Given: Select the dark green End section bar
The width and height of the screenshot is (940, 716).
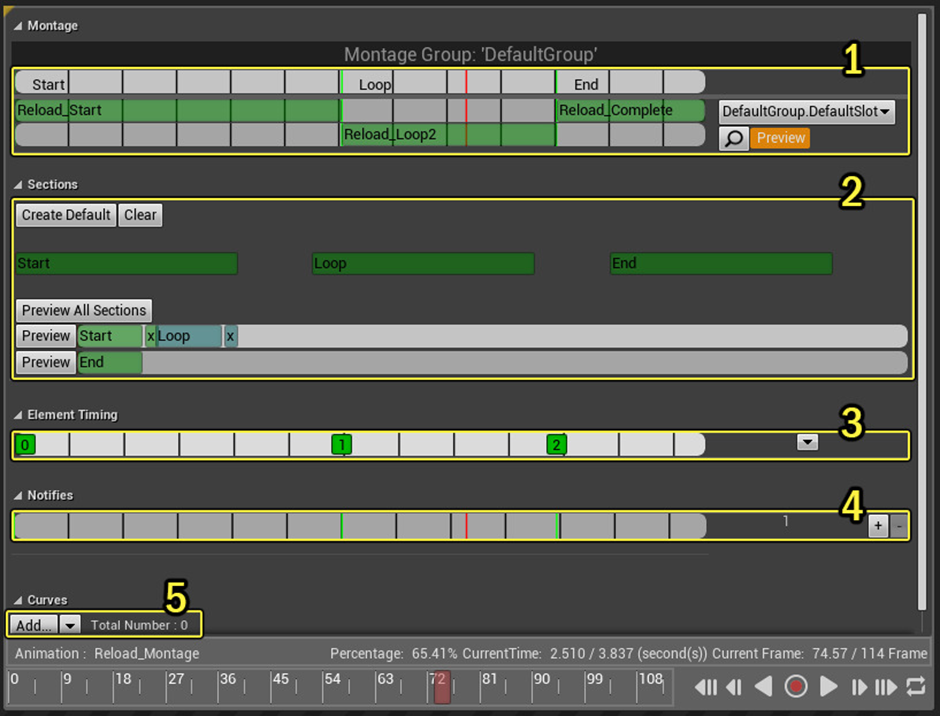Looking at the screenshot, I should click(721, 263).
